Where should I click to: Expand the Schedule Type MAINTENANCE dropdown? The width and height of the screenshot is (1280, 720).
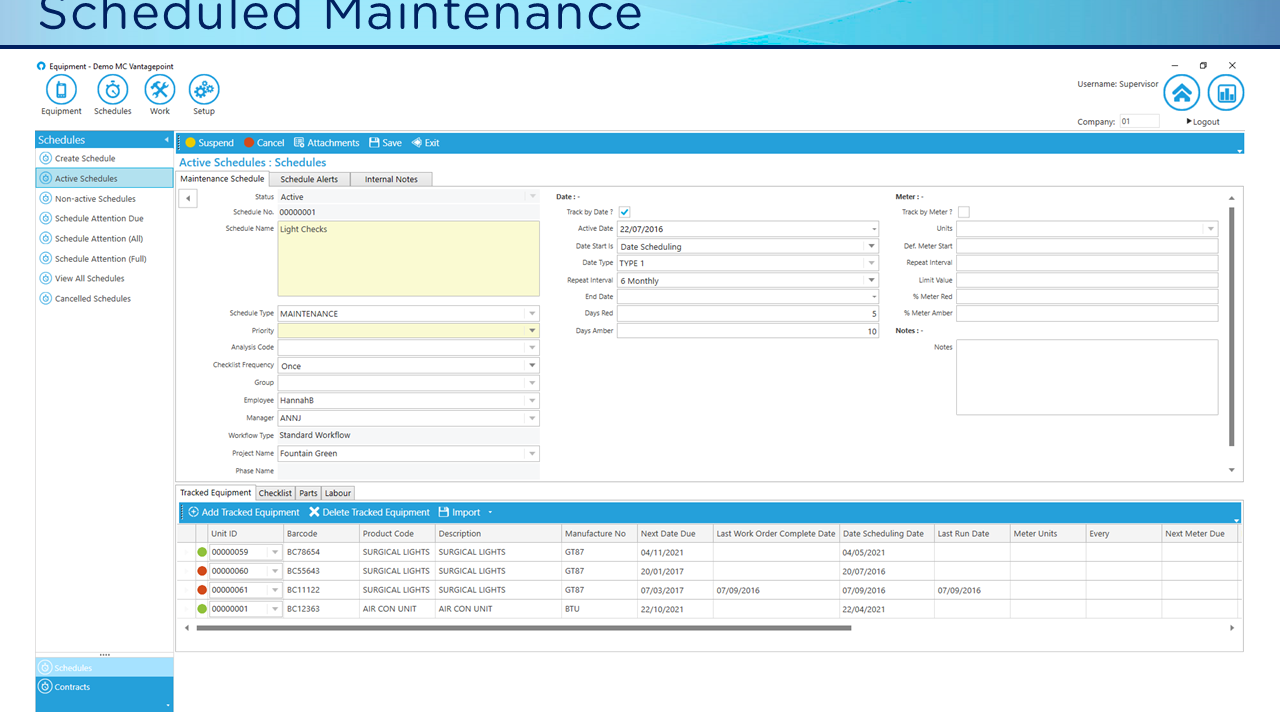(533, 313)
